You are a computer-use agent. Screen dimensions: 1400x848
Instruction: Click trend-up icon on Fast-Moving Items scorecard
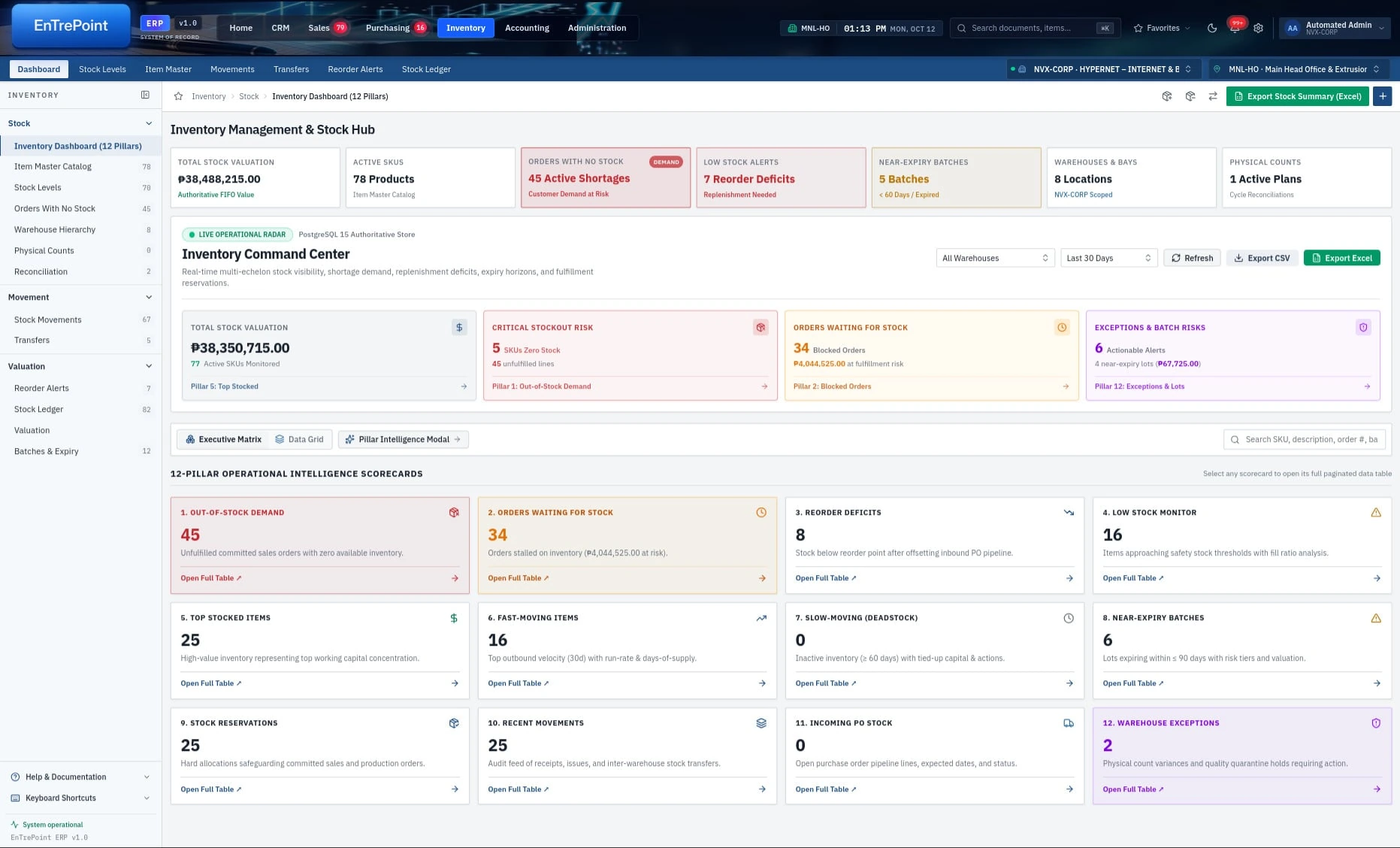(x=761, y=618)
